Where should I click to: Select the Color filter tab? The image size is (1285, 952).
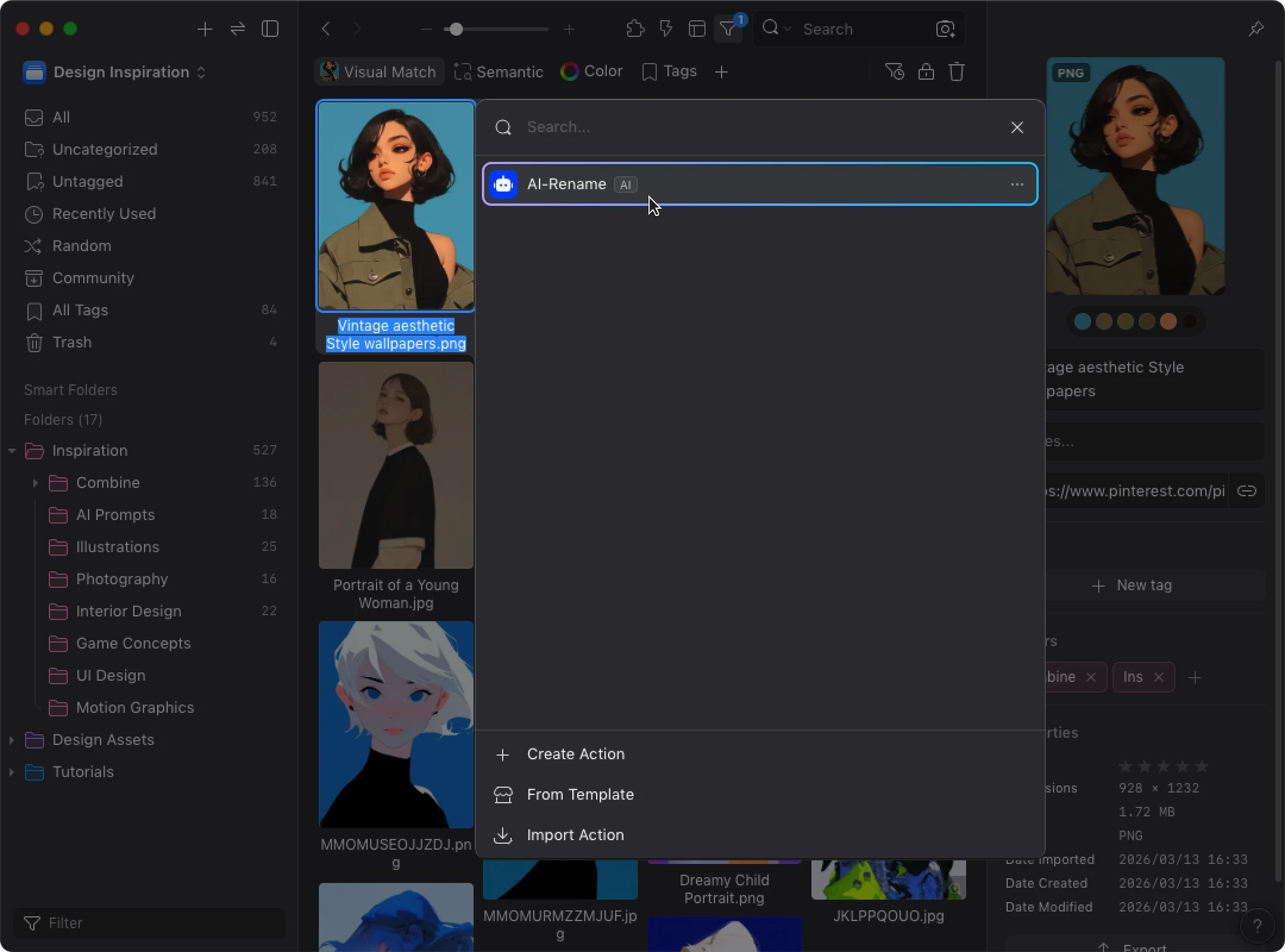(592, 72)
